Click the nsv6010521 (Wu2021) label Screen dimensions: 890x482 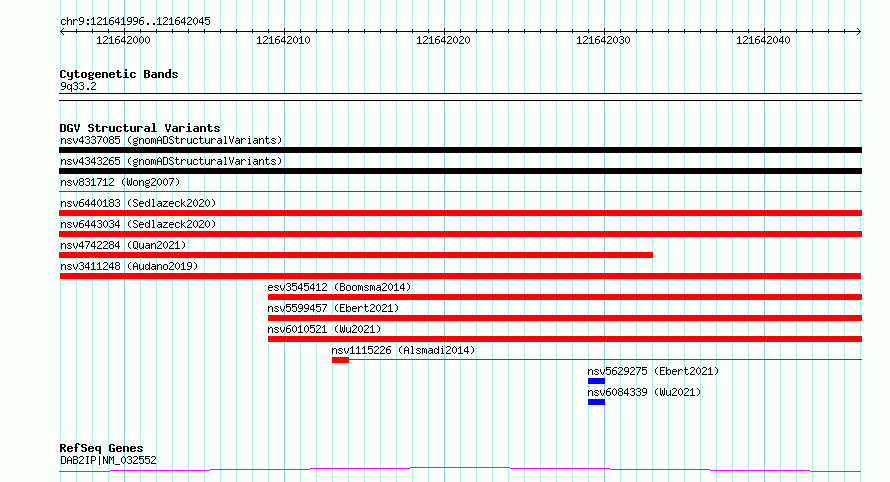point(324,329)
